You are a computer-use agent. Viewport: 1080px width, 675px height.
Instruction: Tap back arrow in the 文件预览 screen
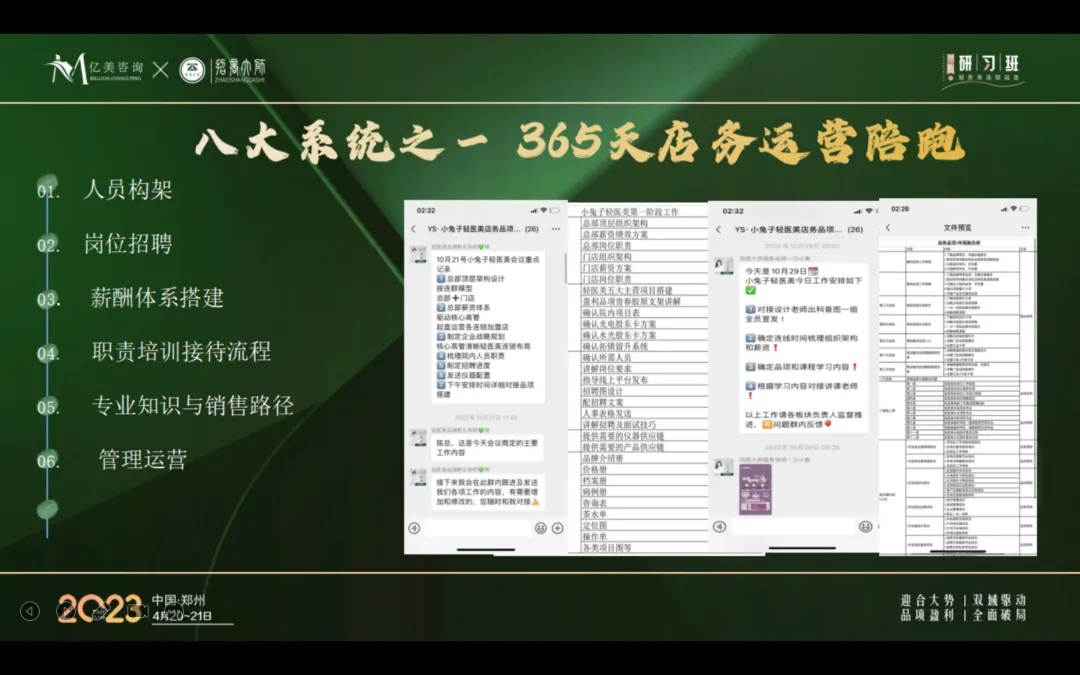click(888, 227)
